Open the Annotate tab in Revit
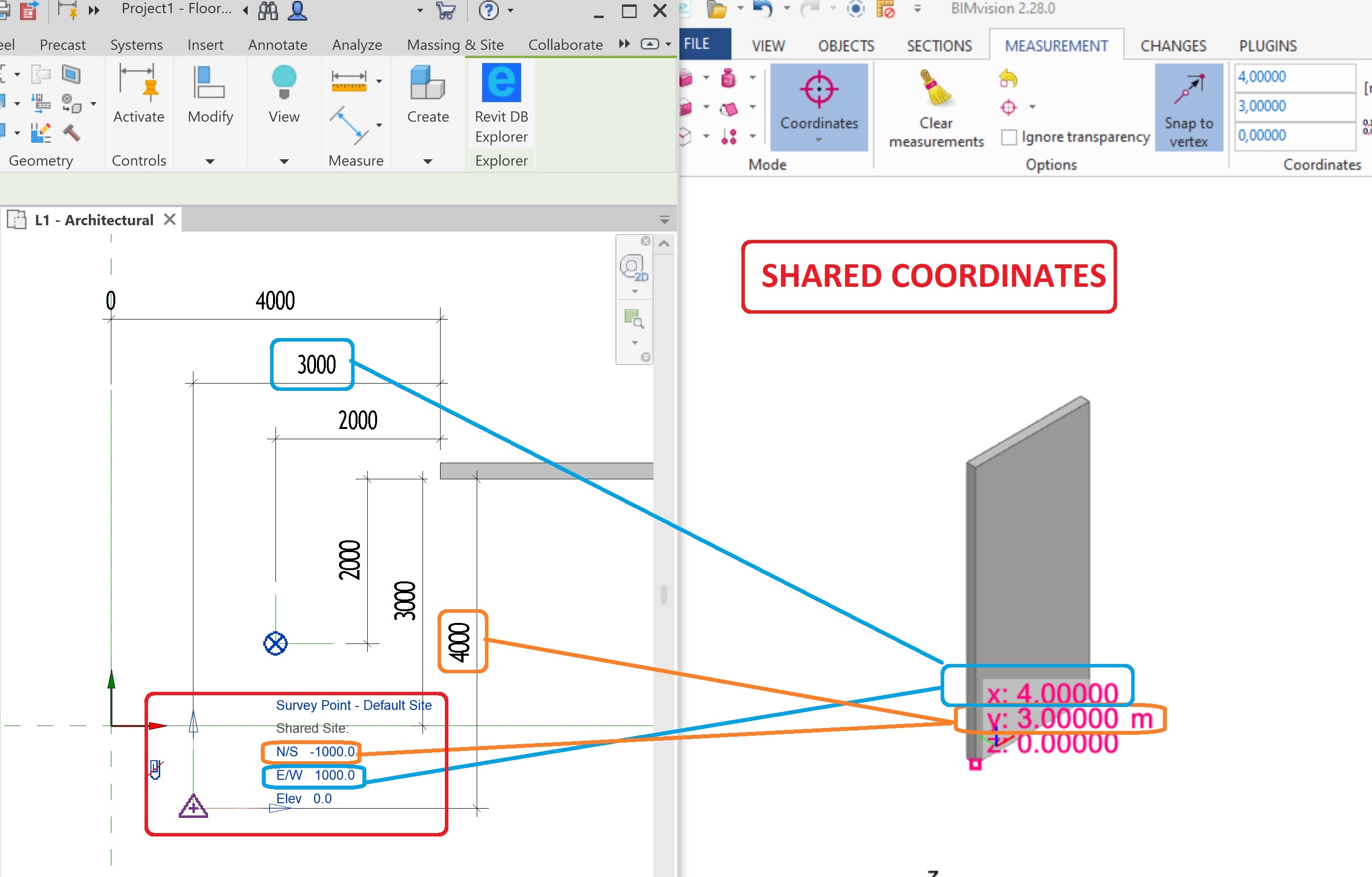This screenshot has width=1372, height=877. [277, 44]
